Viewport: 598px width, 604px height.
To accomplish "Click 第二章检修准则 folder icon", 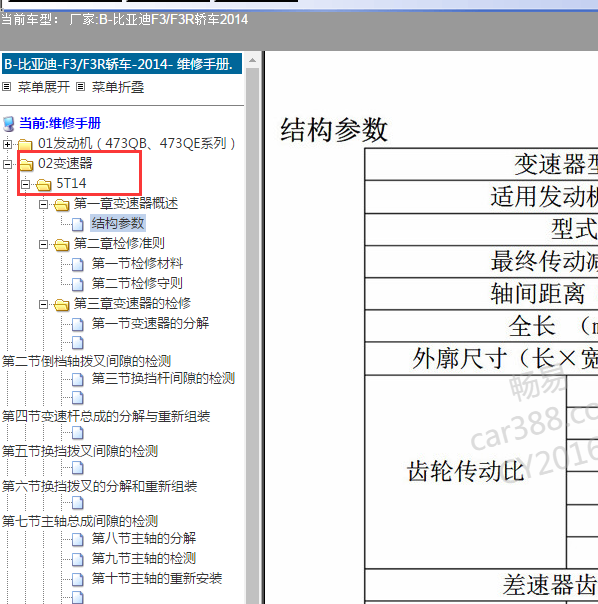I will (62, 245).
